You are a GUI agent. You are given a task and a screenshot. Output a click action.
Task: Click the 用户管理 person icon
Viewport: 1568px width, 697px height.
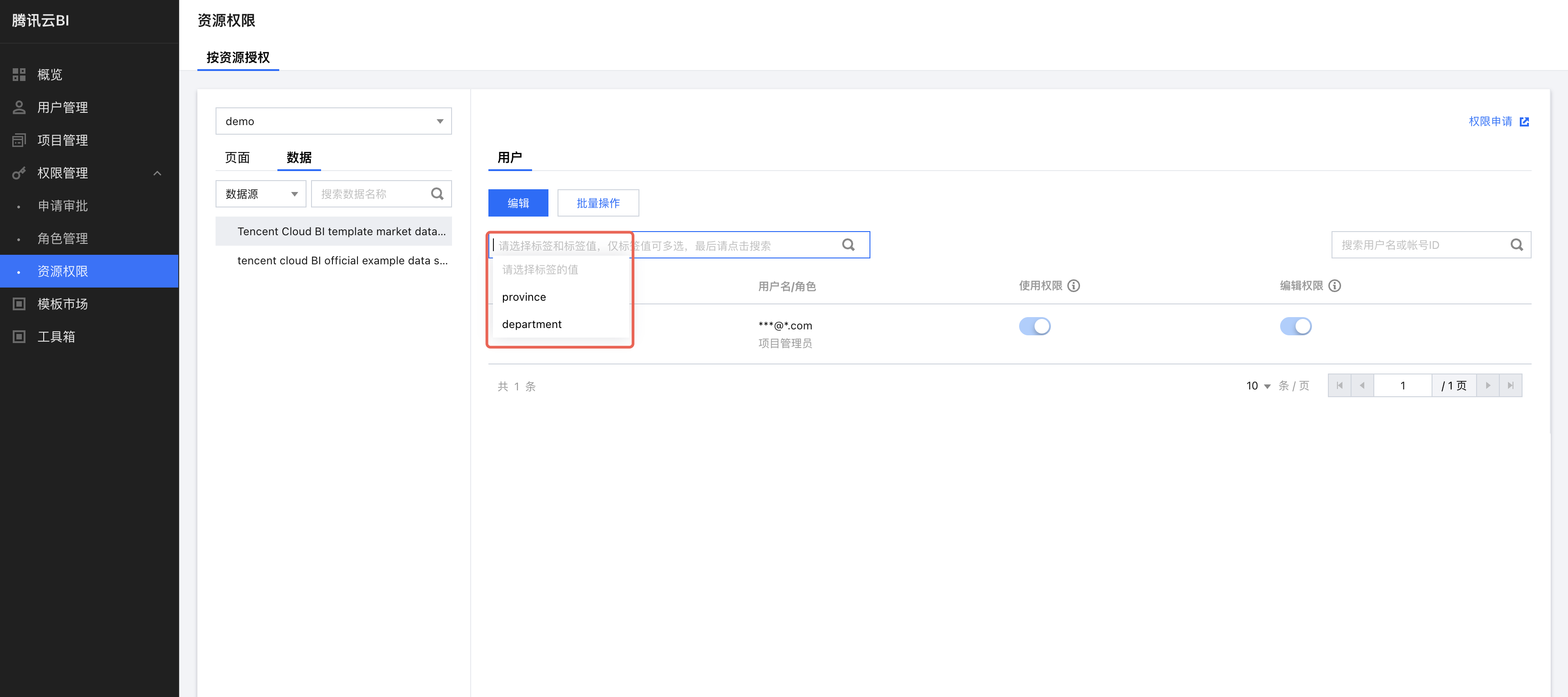pyautogui.click(x=19, y=107)
